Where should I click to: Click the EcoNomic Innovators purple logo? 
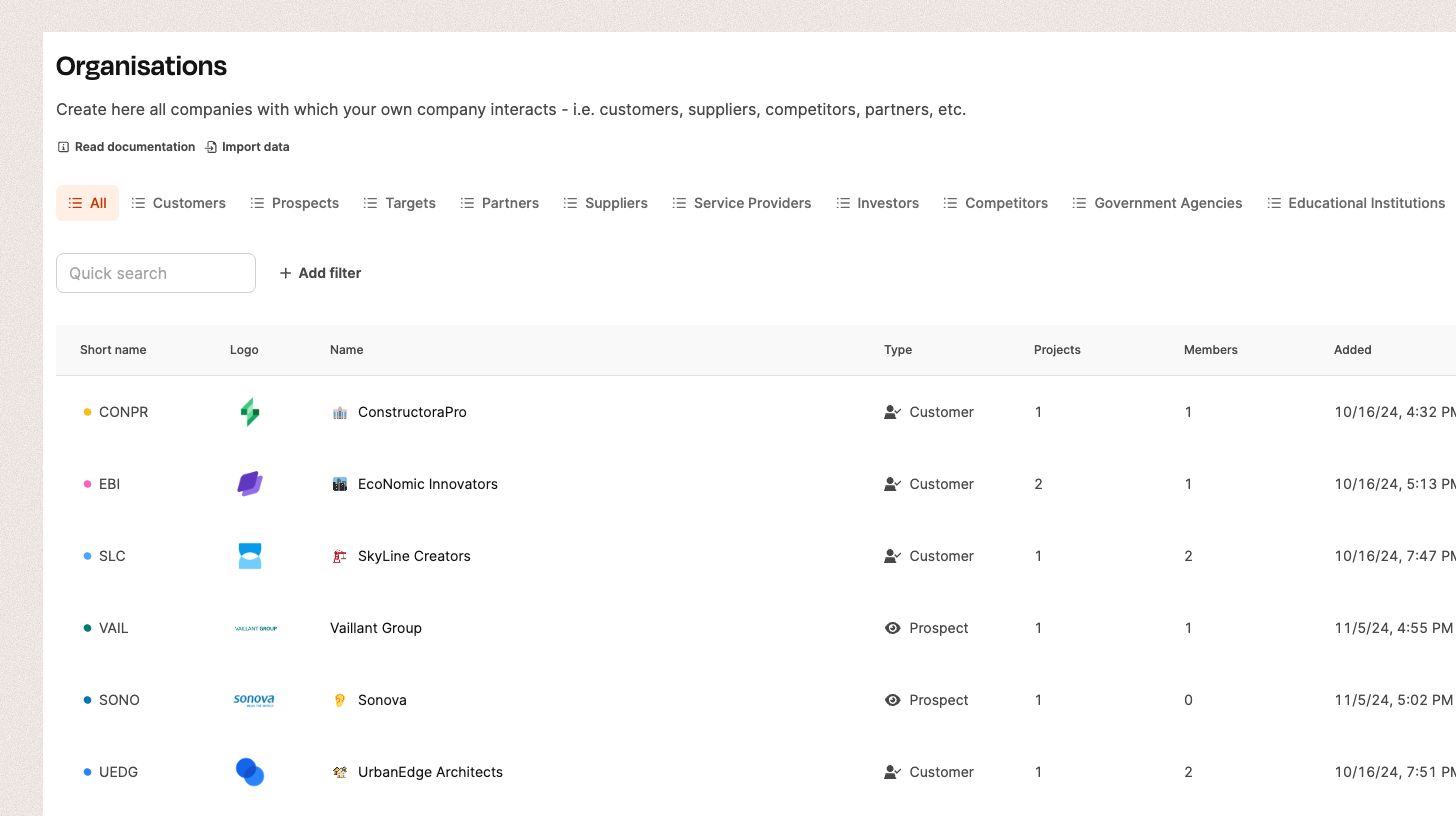[250, 484]
